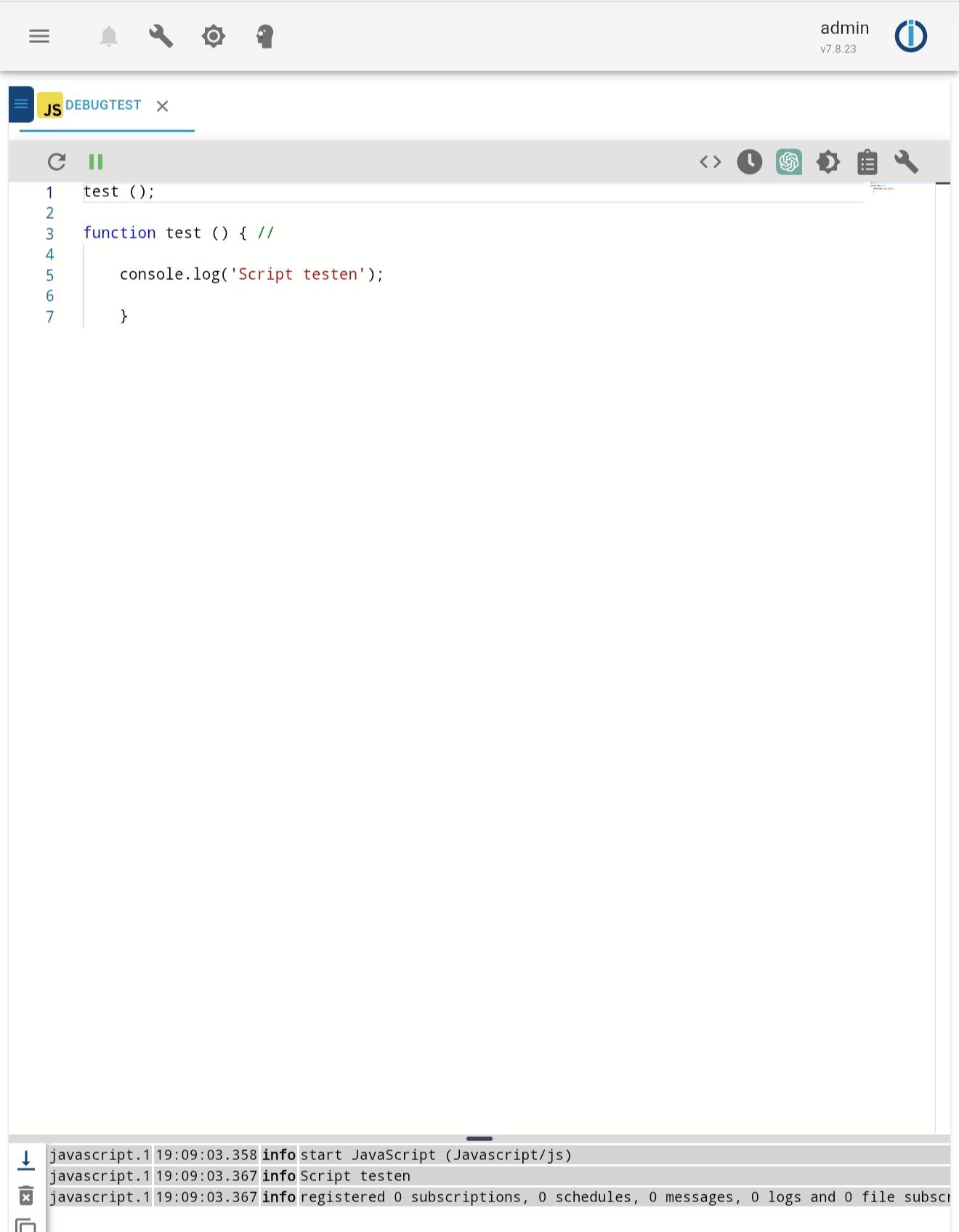This screenshot has height=1232, width=959.
Task: Click the 'admin' user label
Action: (x=844, y=28)
